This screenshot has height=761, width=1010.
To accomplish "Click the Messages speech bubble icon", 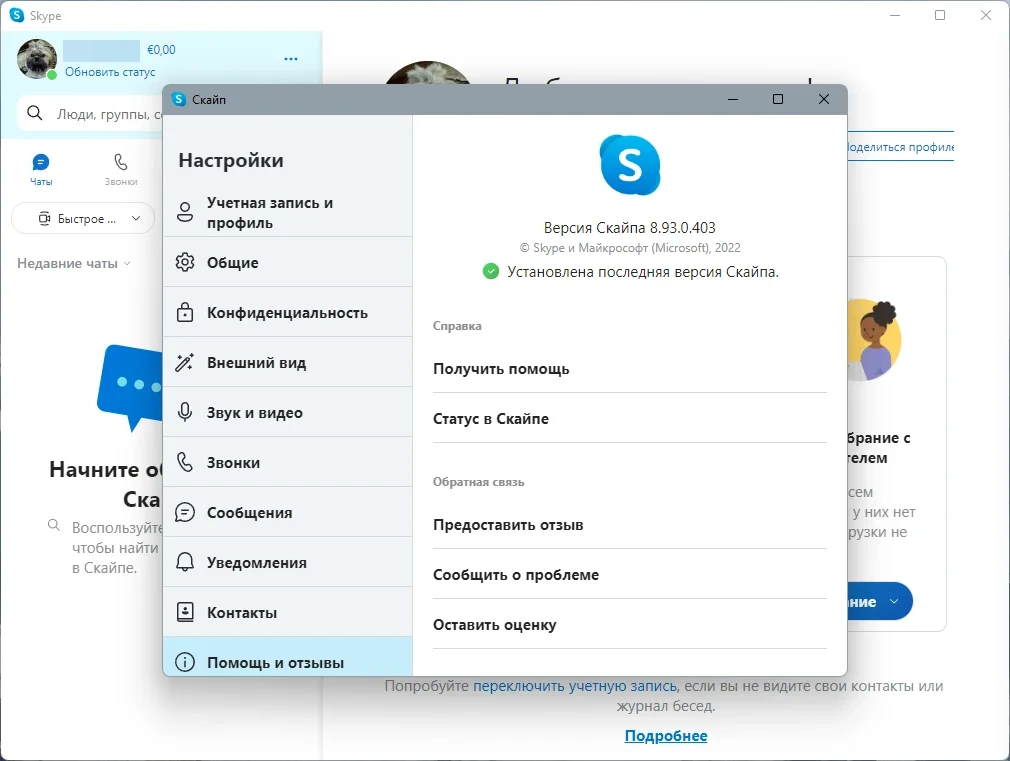I will pos(185,512).
